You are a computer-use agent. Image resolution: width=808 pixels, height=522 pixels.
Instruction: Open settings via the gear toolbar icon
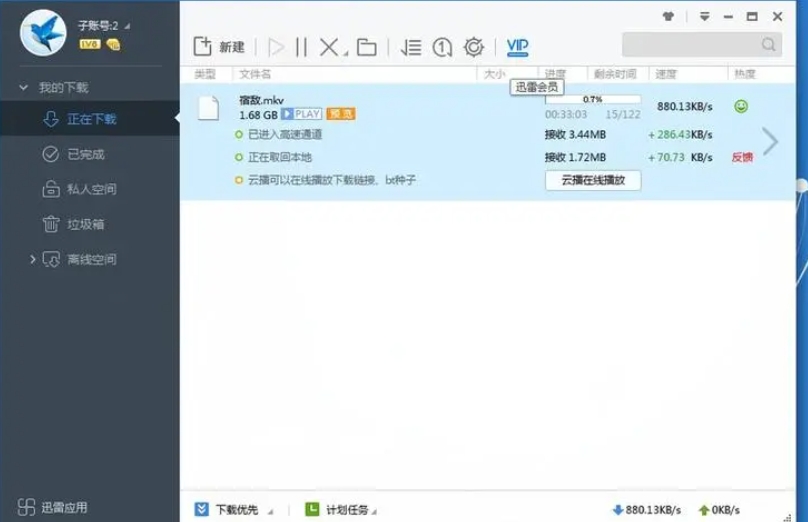[474, 47]
